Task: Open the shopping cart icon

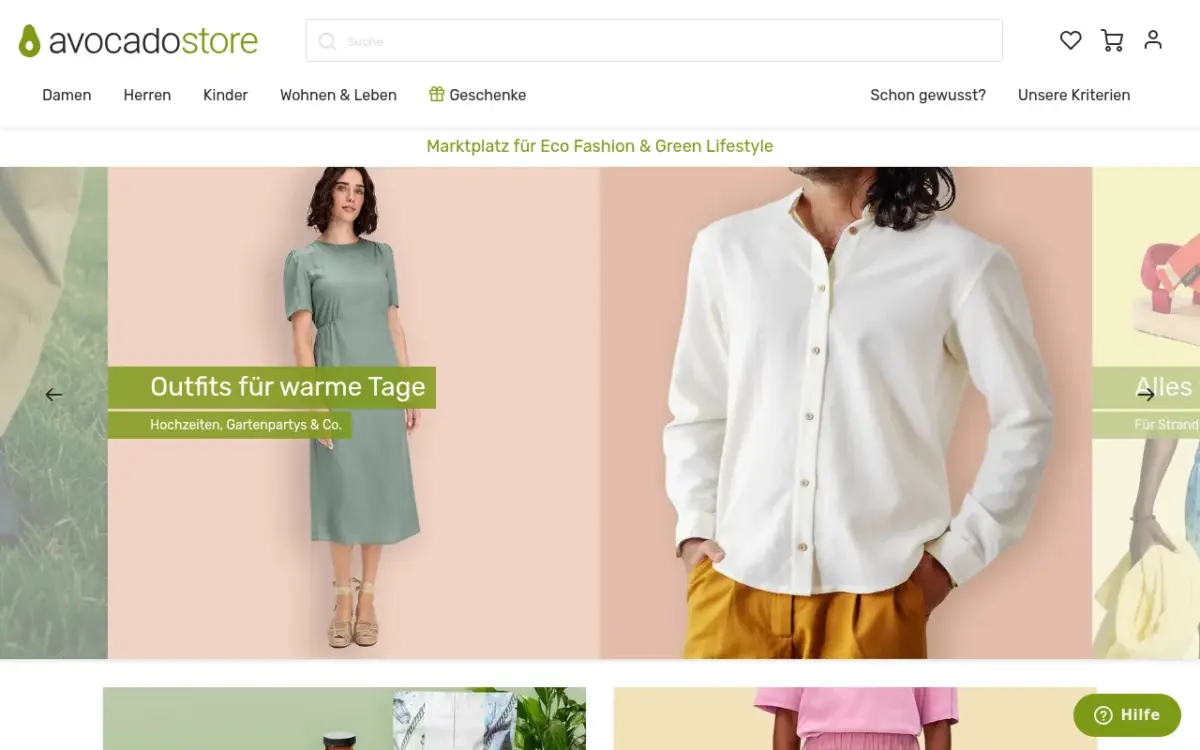Action: click(x=1112, y=40)
